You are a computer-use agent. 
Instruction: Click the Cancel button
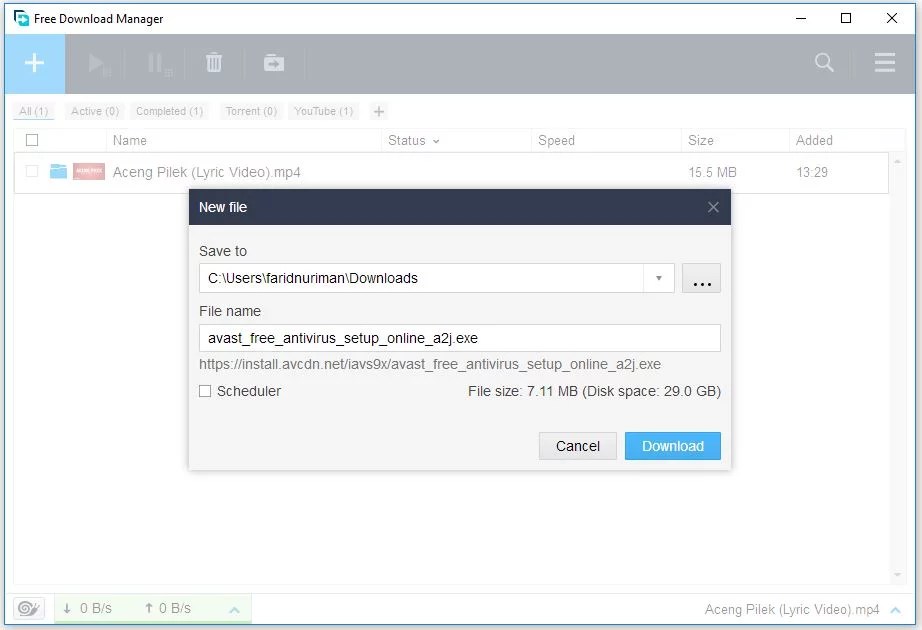577,446
